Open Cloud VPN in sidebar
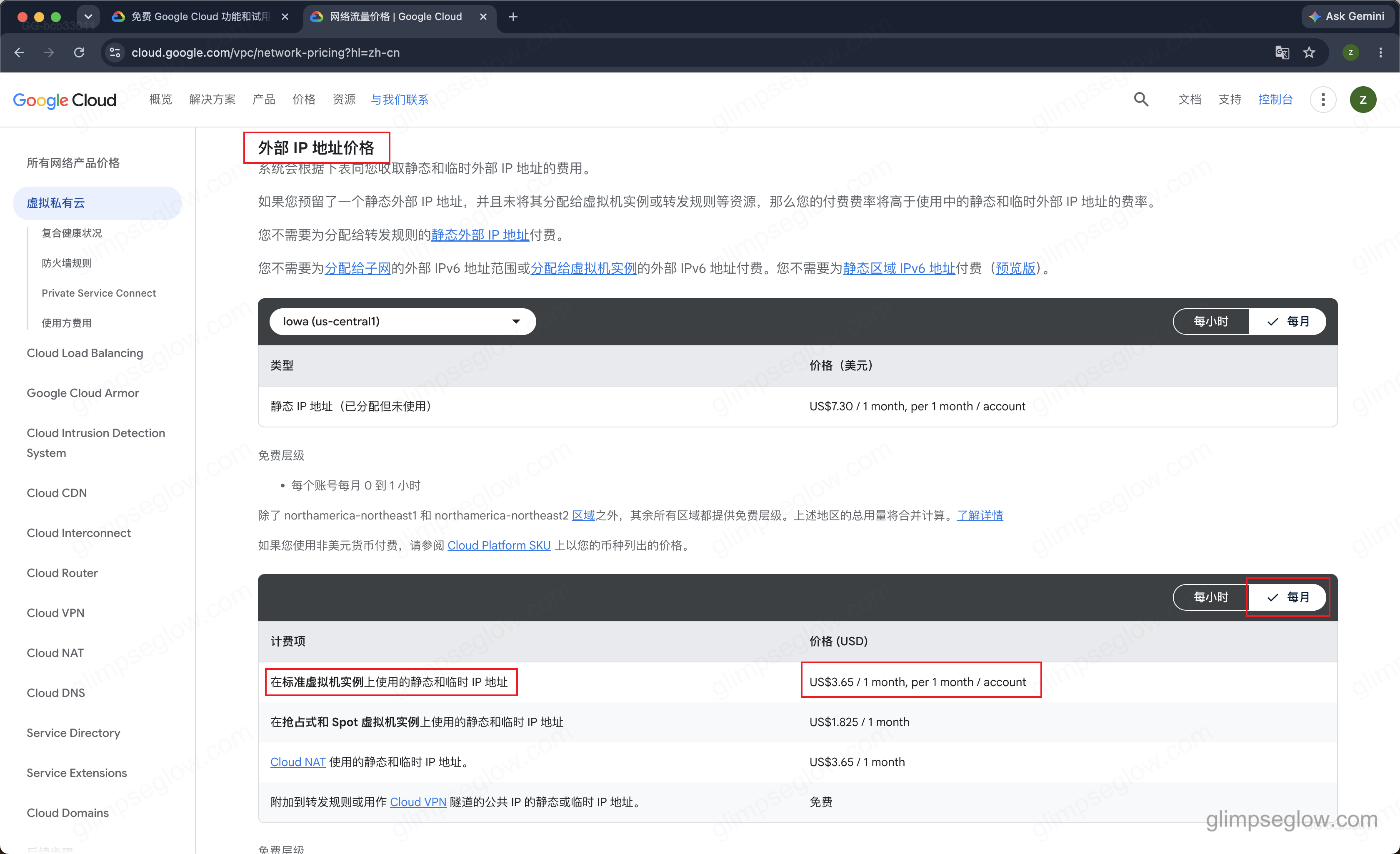 [56, 612]
